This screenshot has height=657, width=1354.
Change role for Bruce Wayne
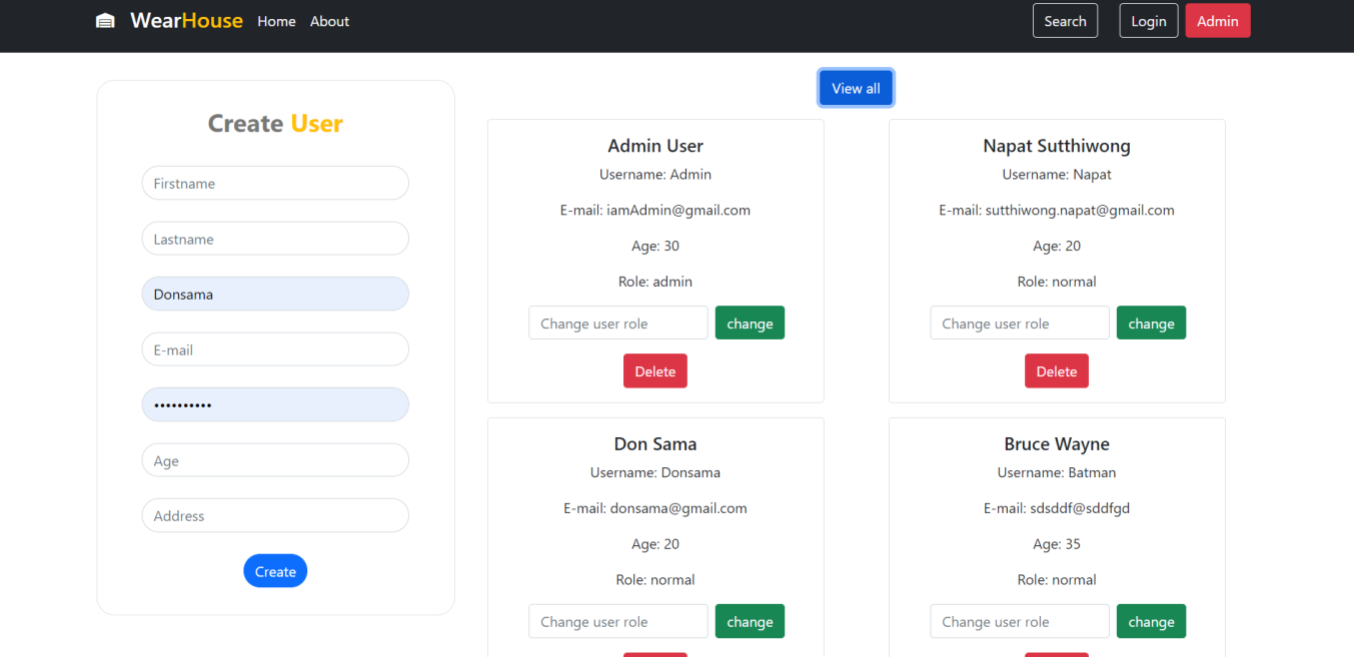1151,621
